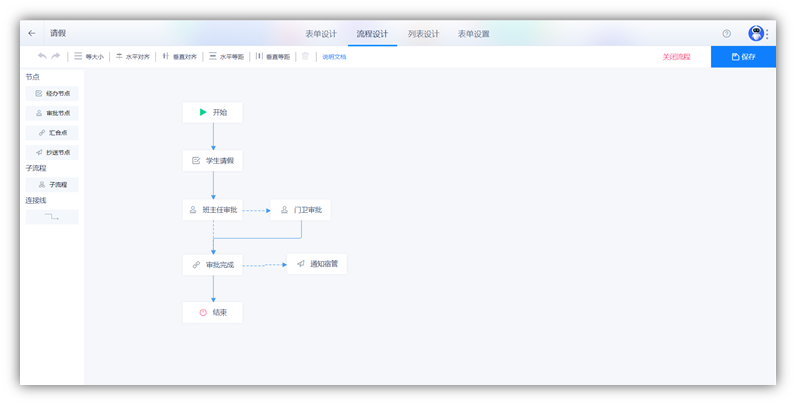Open the vertical dots menu beside avatar

click(x=767, y=34)
